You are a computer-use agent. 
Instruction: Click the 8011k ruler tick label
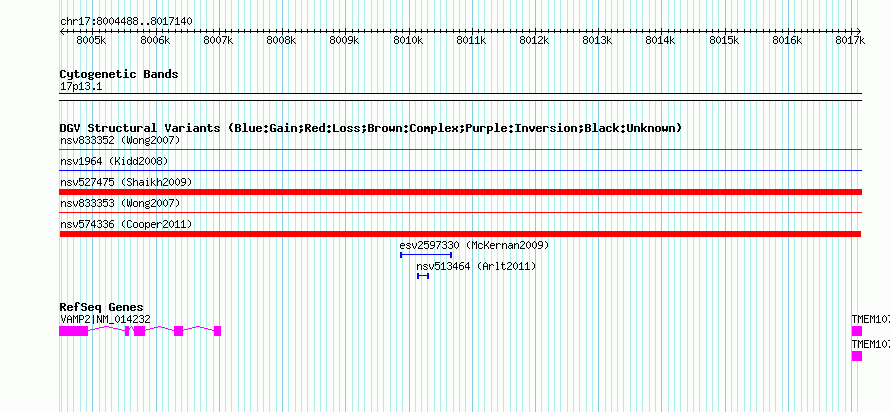(472, 40)
